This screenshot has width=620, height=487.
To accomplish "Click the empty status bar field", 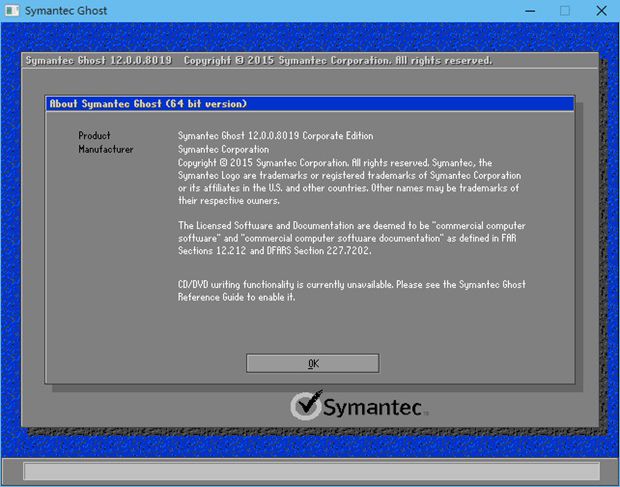I will tap(312, 471).
